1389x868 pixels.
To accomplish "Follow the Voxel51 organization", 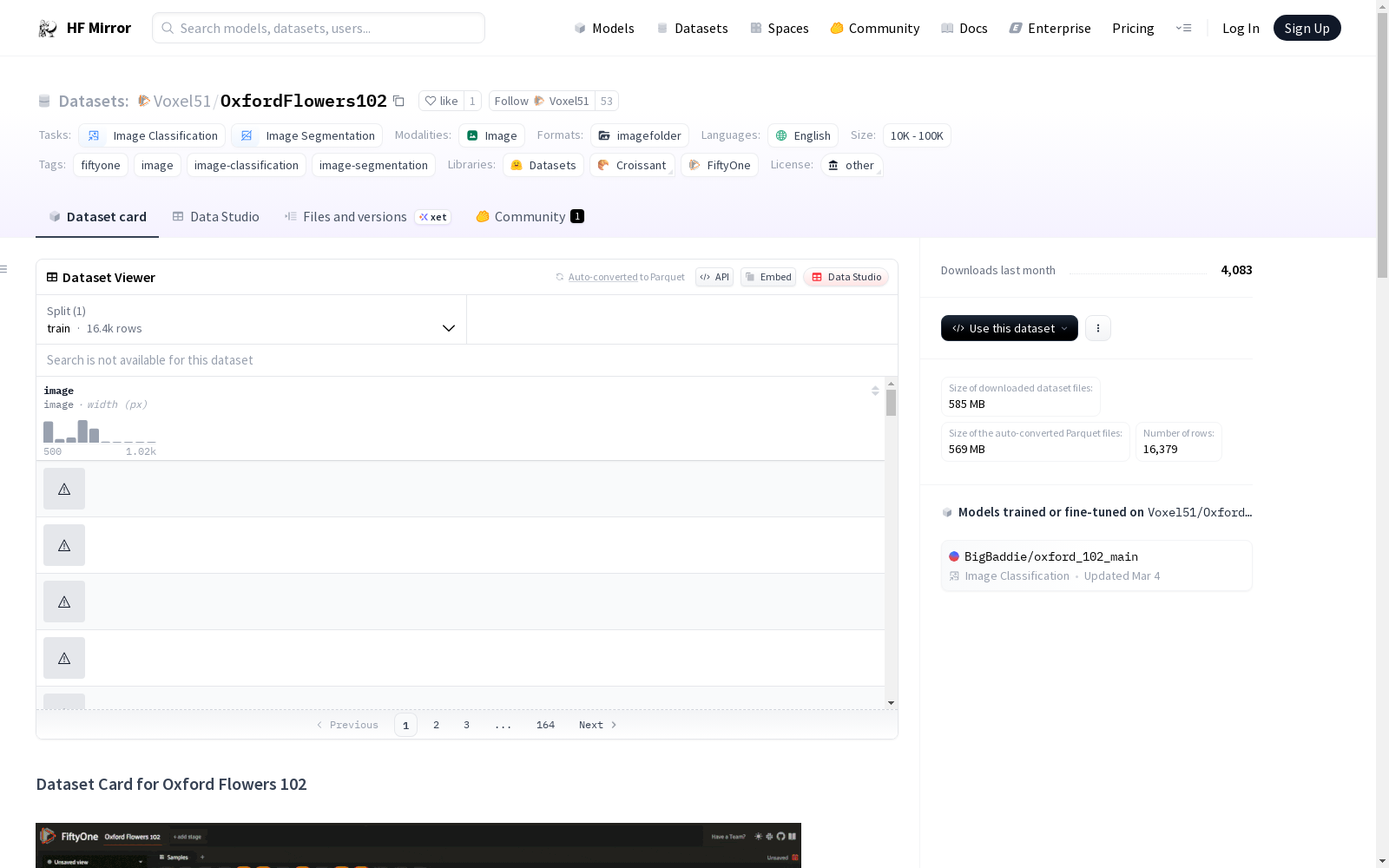I will [x=542, y=101].
